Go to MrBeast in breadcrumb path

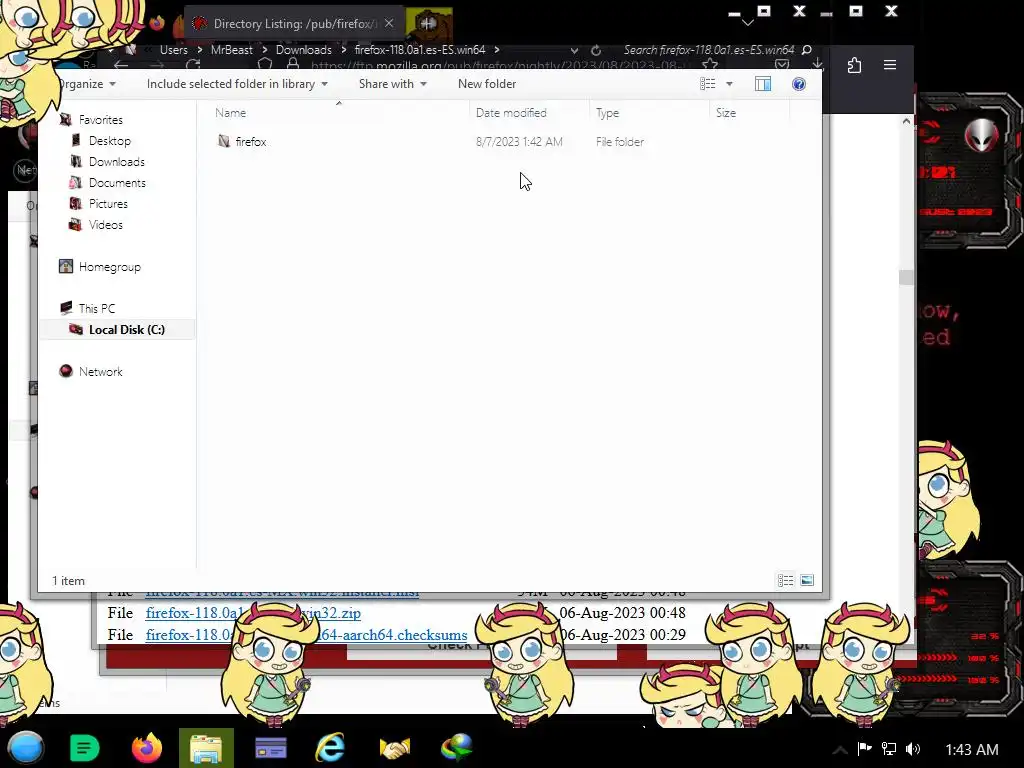tap(231, 50)
